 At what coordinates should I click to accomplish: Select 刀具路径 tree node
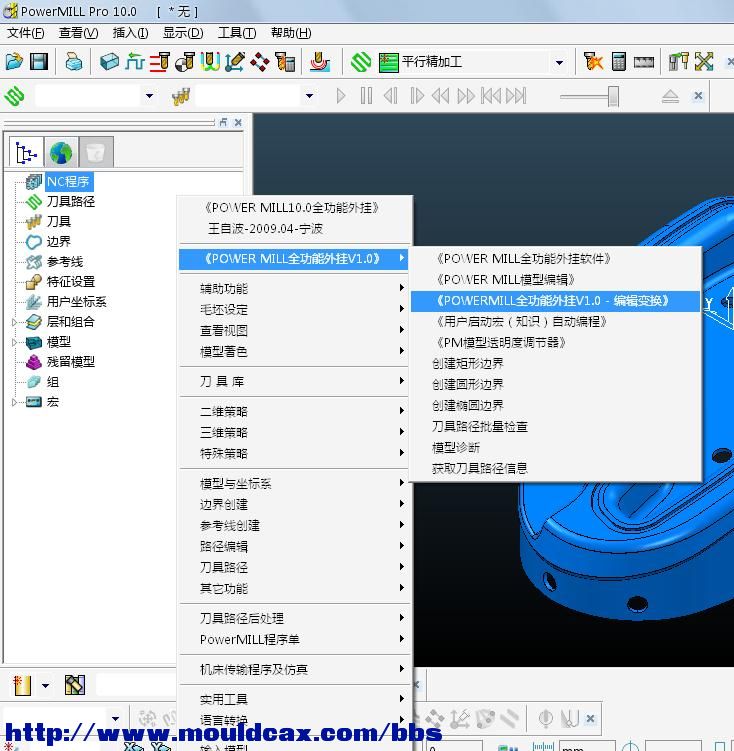70,202
